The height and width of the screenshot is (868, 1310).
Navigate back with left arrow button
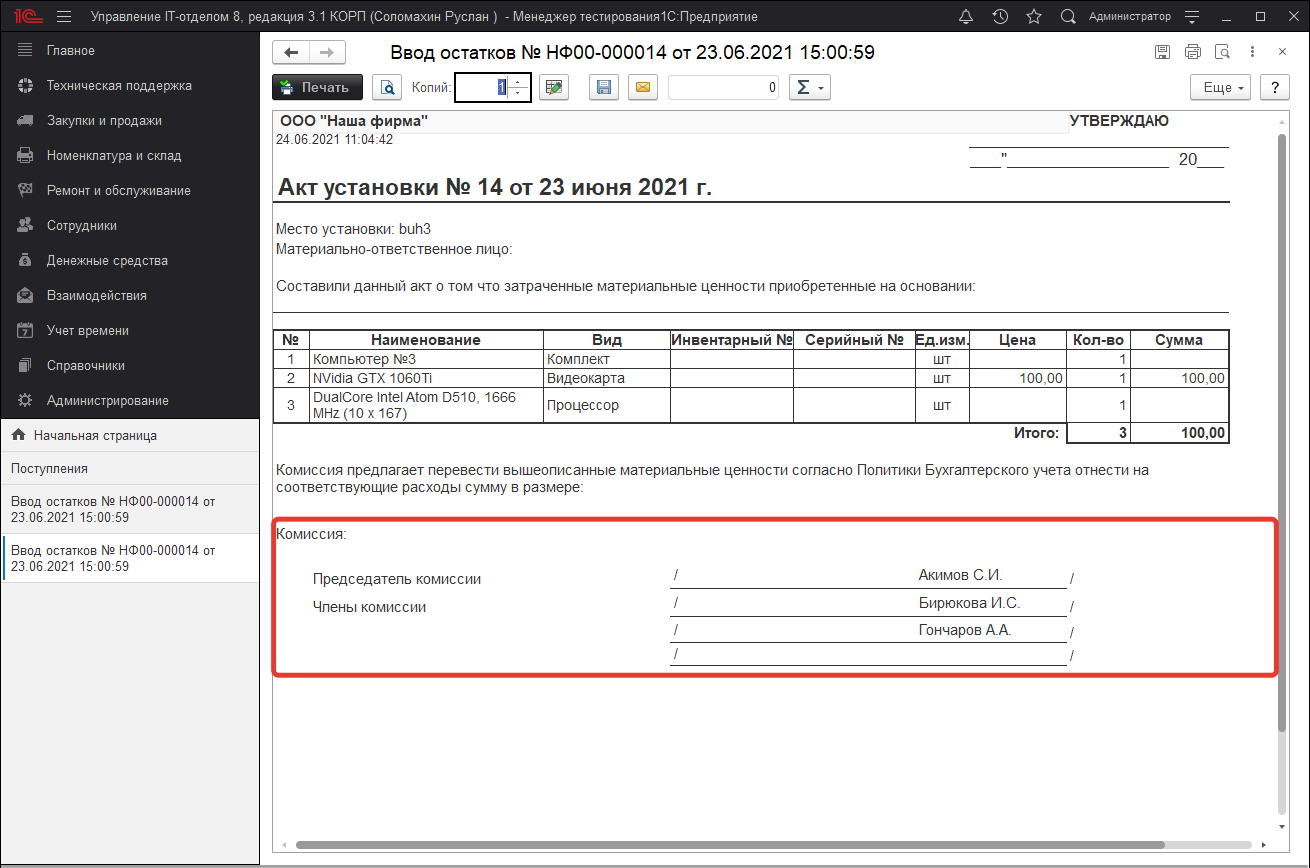point(291,53)
